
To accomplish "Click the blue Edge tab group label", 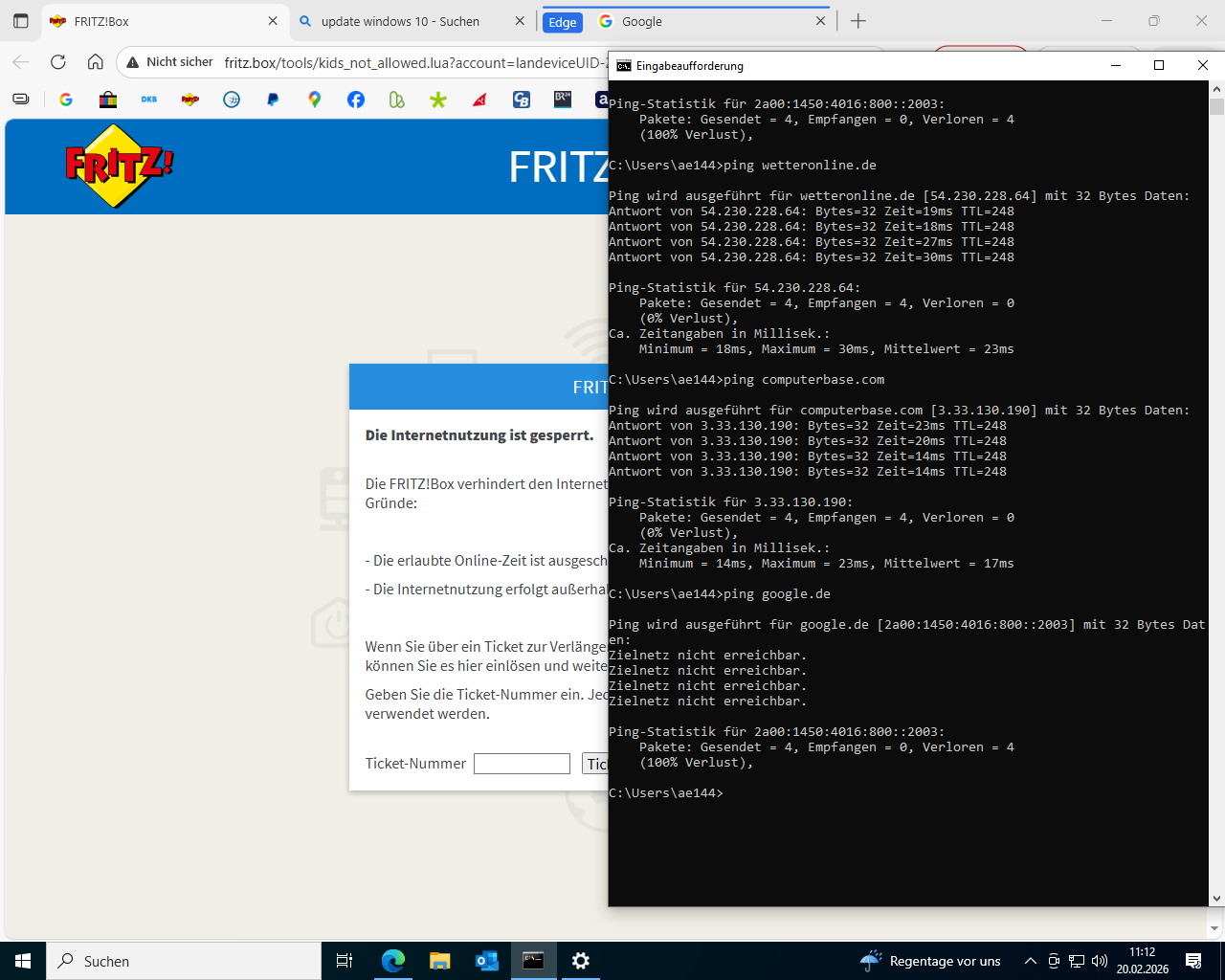I will point(563,22).
